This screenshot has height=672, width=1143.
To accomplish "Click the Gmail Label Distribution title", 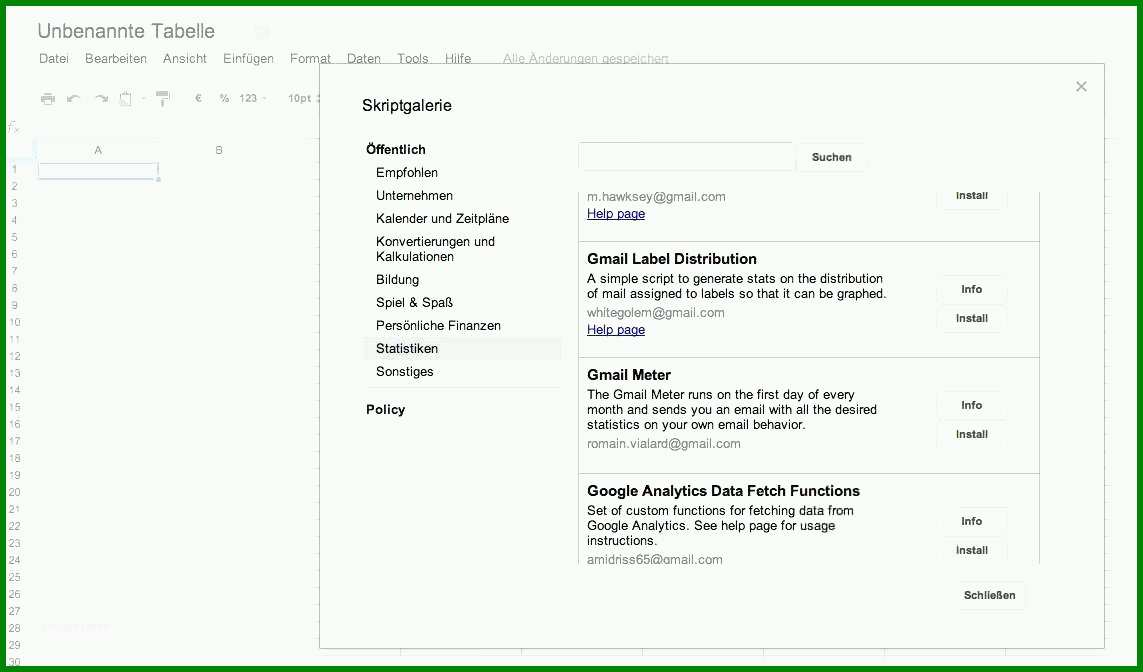I will point(671,259).
